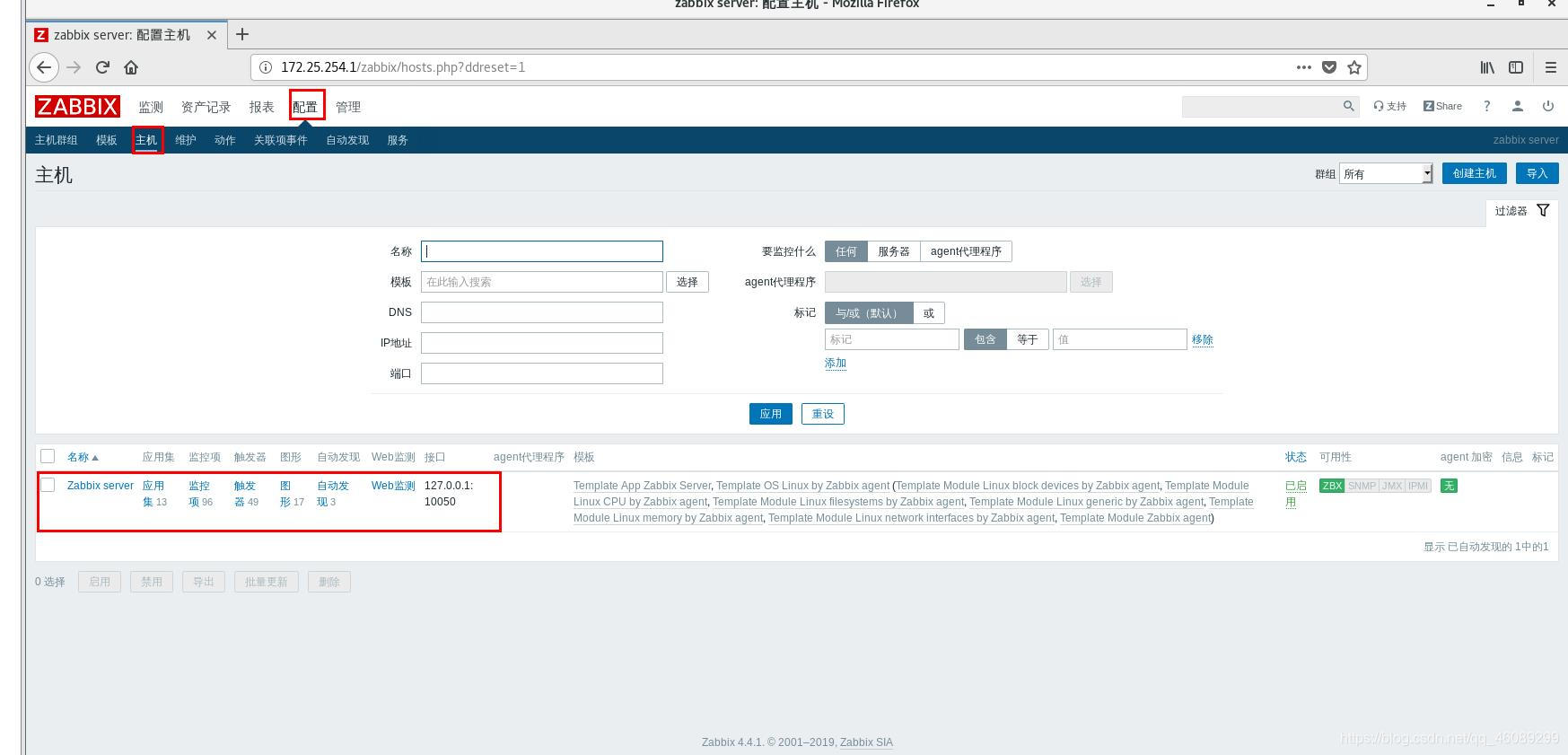Toggle the filter funnel tab
1568x755 pixels.
pos(1522,211)
